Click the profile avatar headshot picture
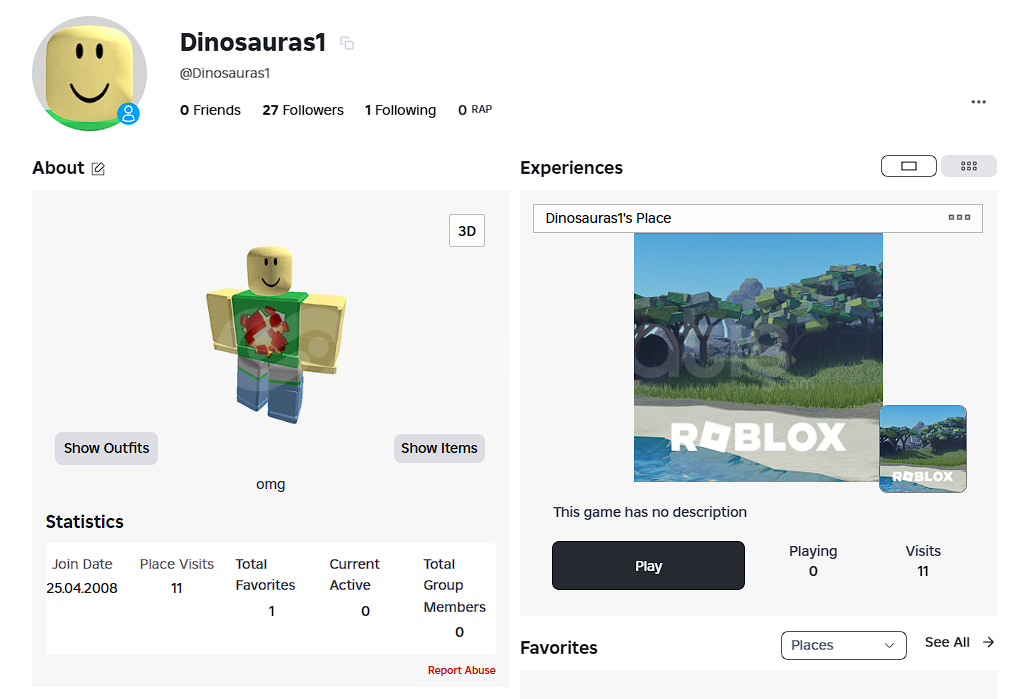This screenshot has width=1030, height=699. point(88,72)
